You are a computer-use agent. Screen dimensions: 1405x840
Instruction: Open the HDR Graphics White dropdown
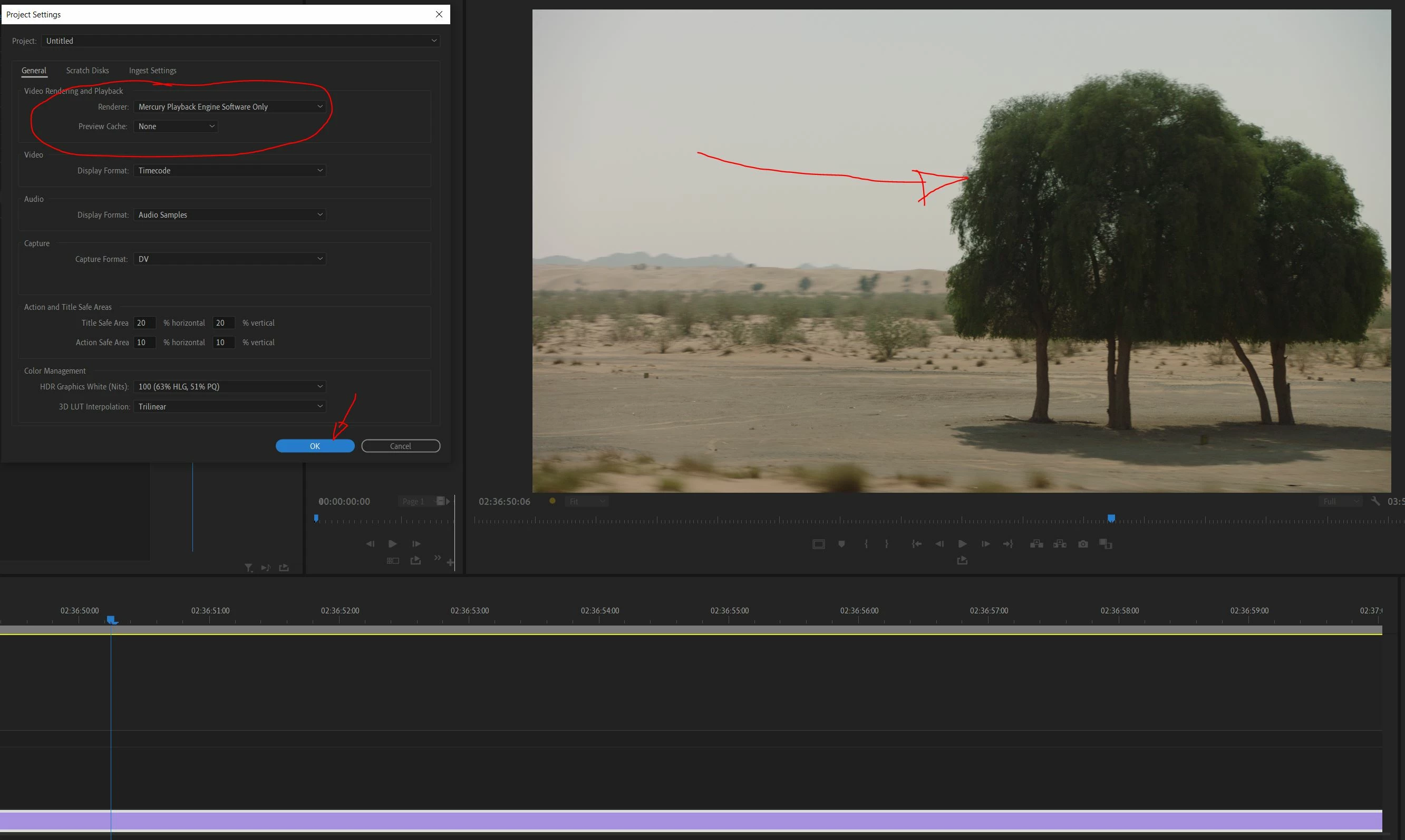[x=230, y=387]
